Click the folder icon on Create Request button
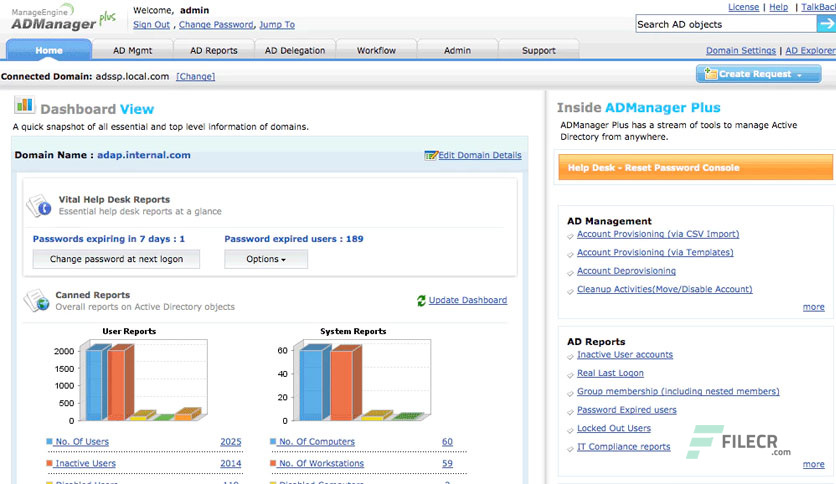This screenshot has width=836, height=484. pyautogui.click(x=710, y=74)
